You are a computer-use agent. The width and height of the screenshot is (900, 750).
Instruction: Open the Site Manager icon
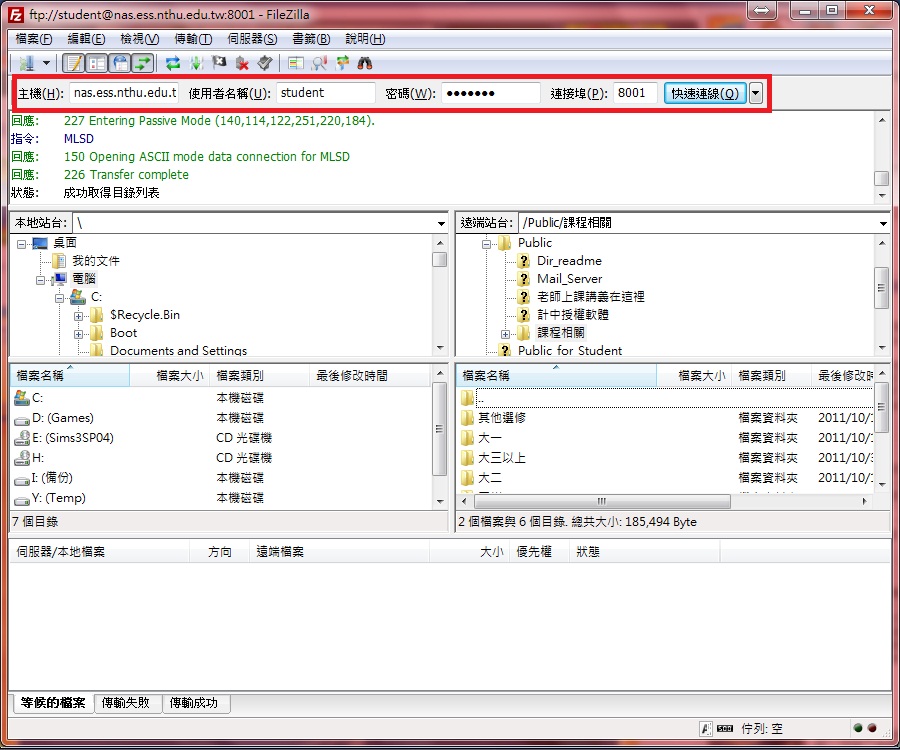25,63
